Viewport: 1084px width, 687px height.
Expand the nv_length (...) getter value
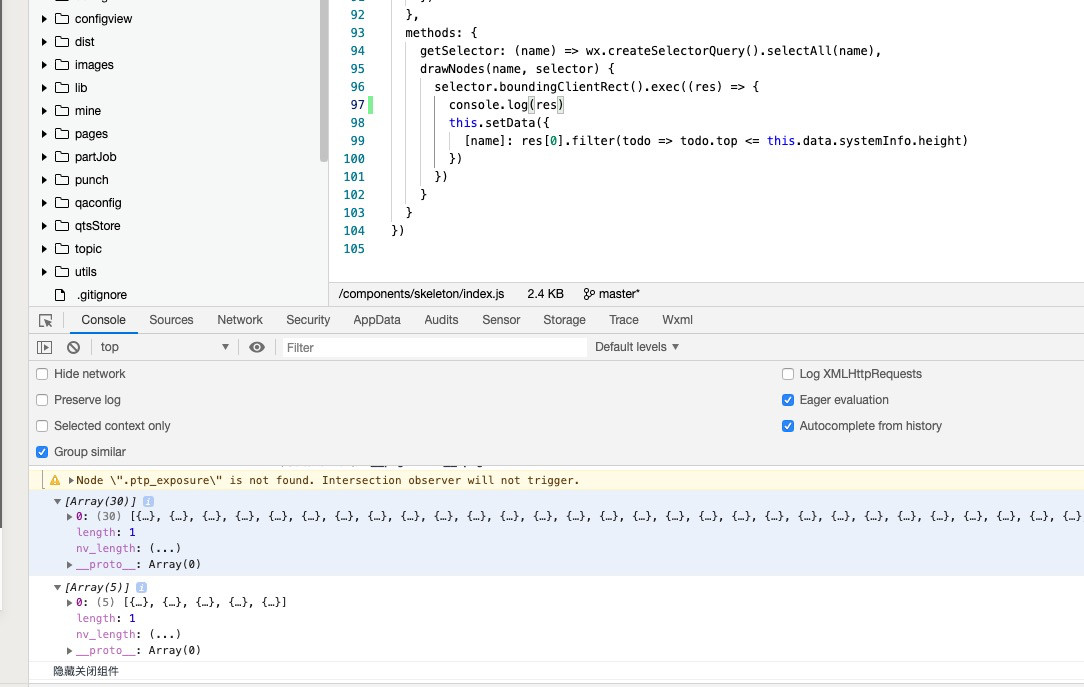[x=164, y=549]
